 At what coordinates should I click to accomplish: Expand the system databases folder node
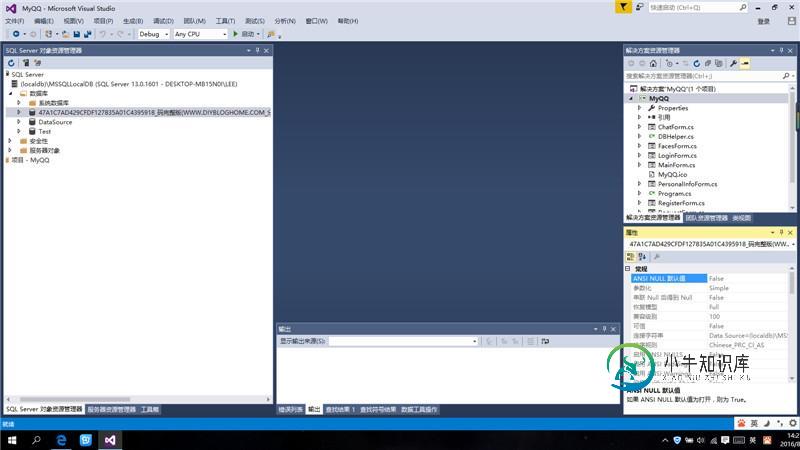[x=19, y=103]
